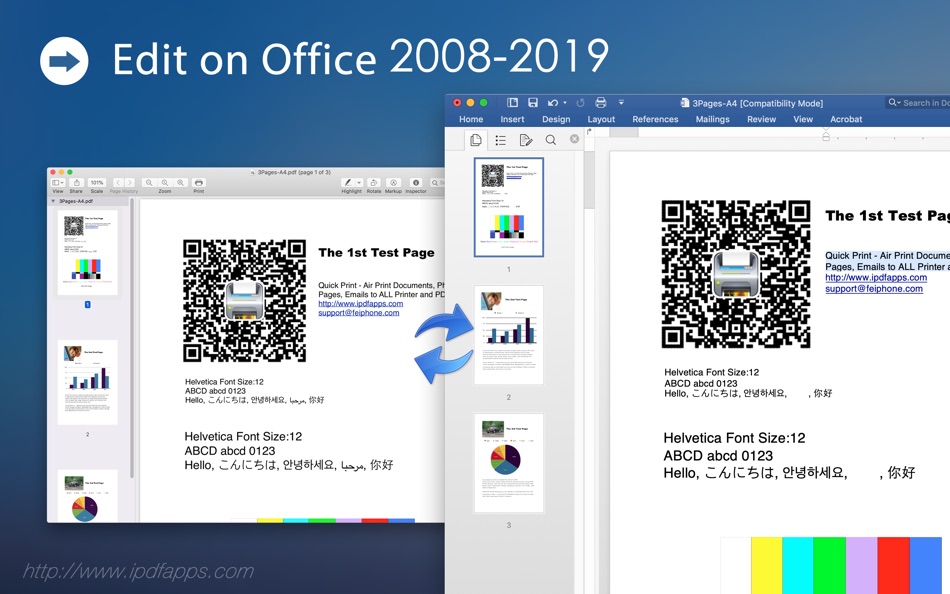Open the Home tab in Word
This screenshot has width=950, height=594.
471,119
